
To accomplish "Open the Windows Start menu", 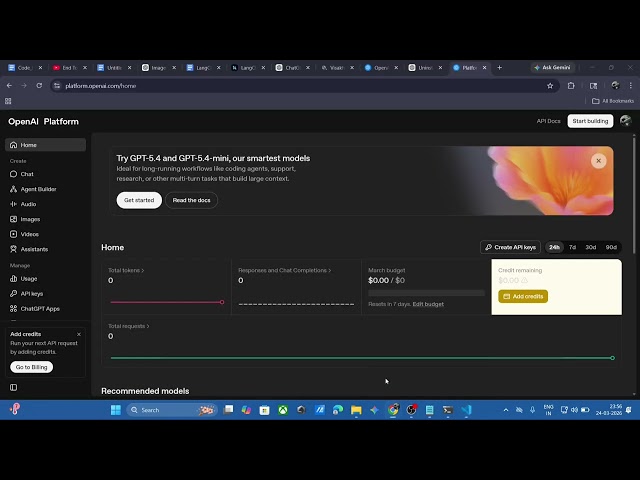I will [116, 410].
